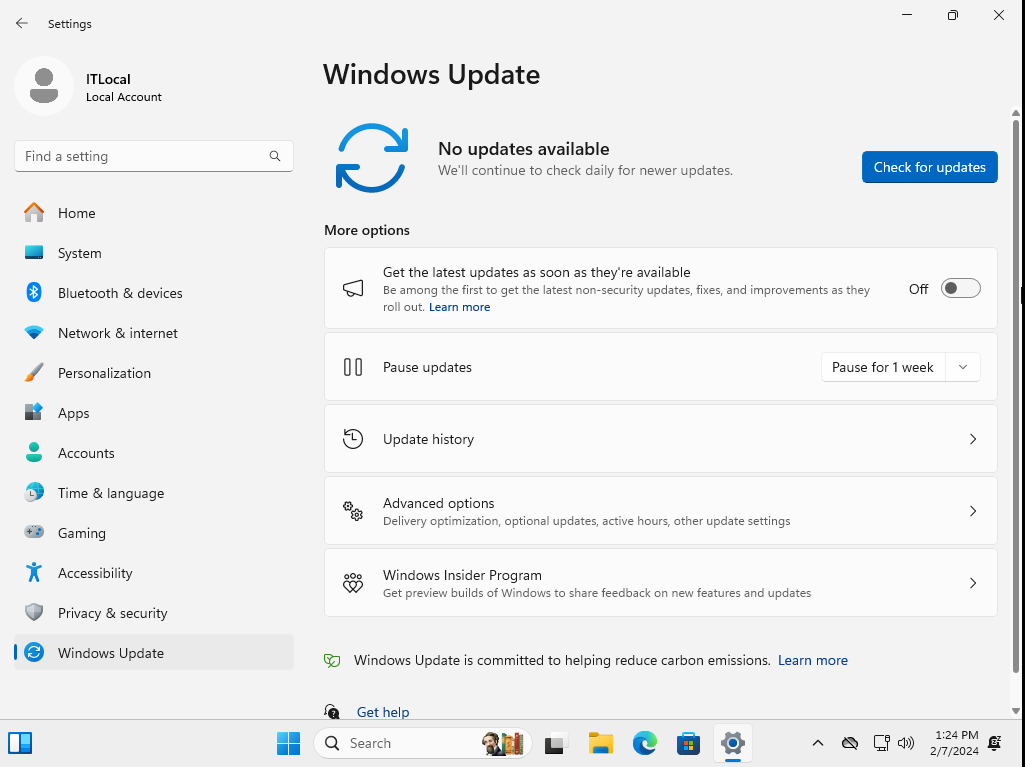Click the Network wifi icon

pos(34,332)
